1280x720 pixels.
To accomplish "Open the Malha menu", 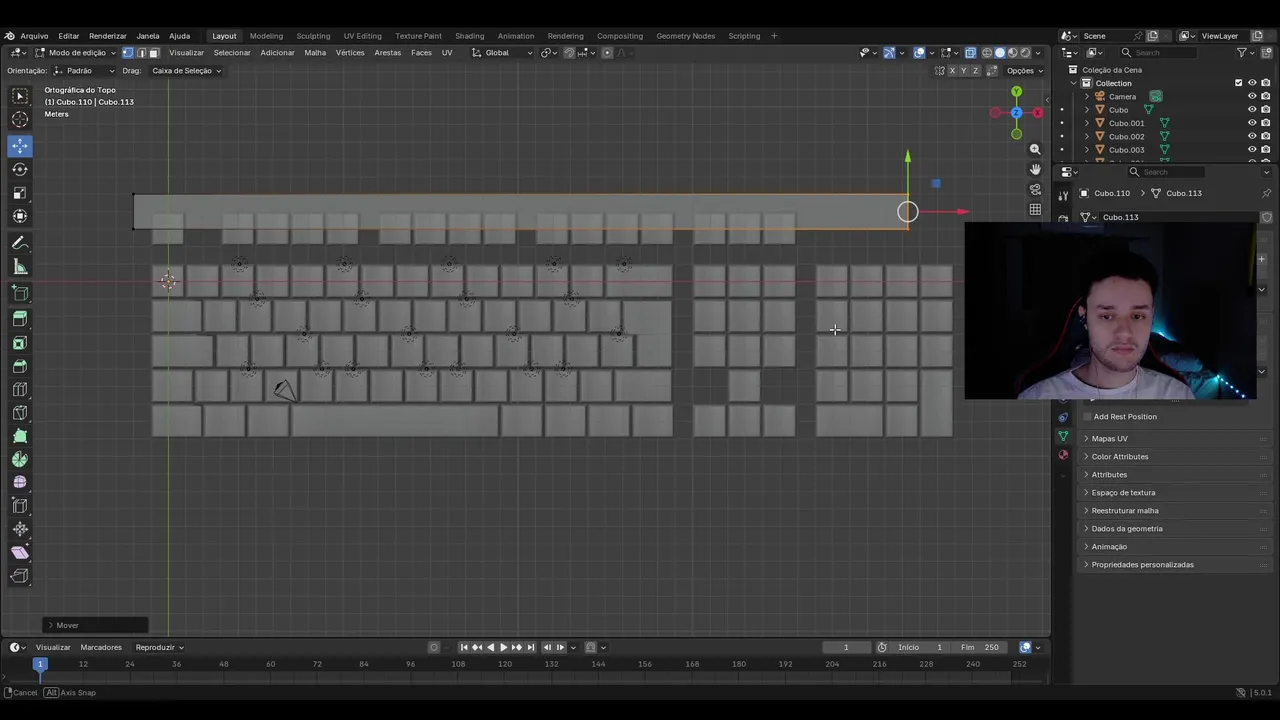I will tap(315, 53).
